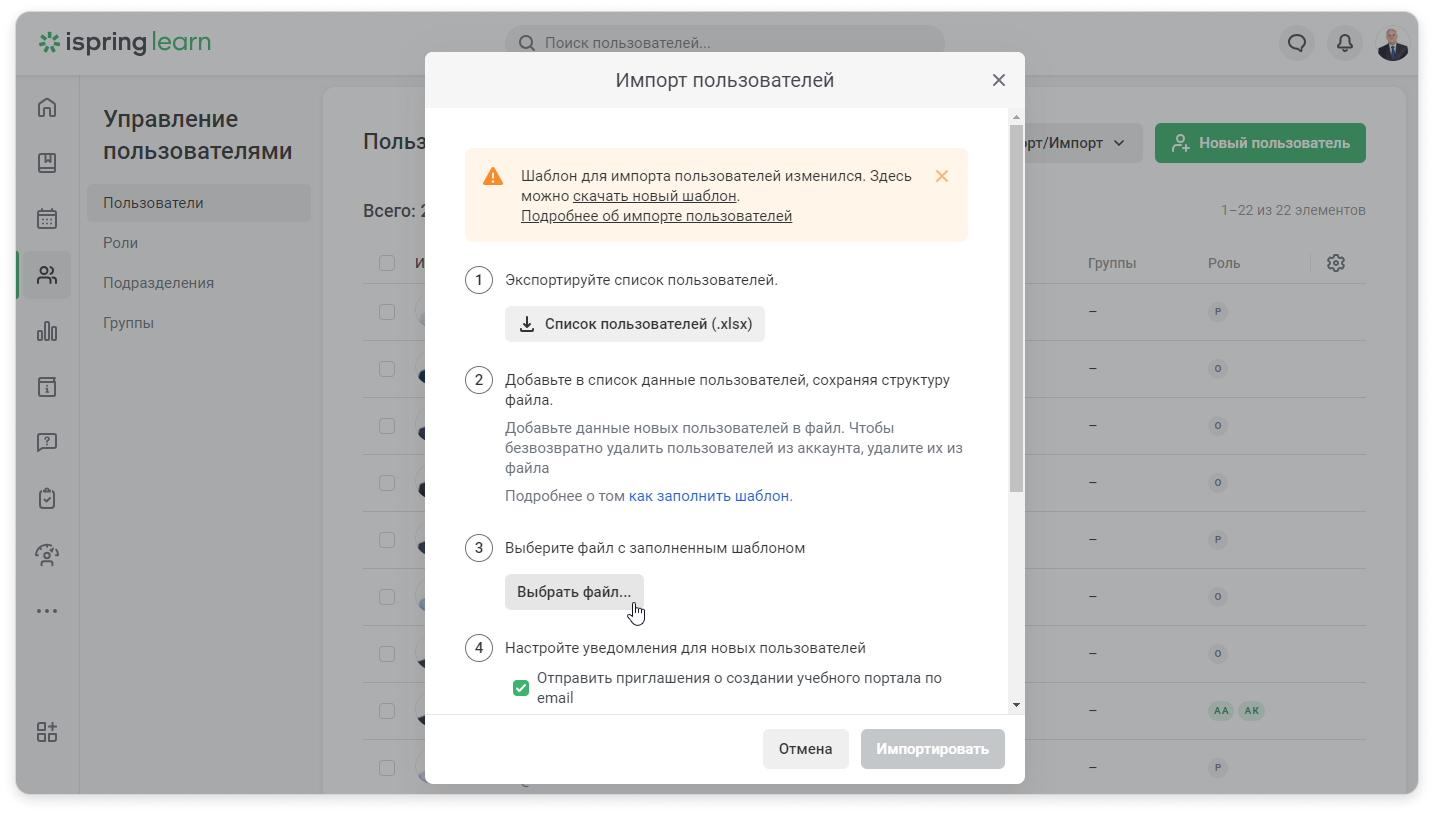Open the add-apps icon at sidebar bottom
The height and width of the screenshot is (814, 1434).
point(47,732)
